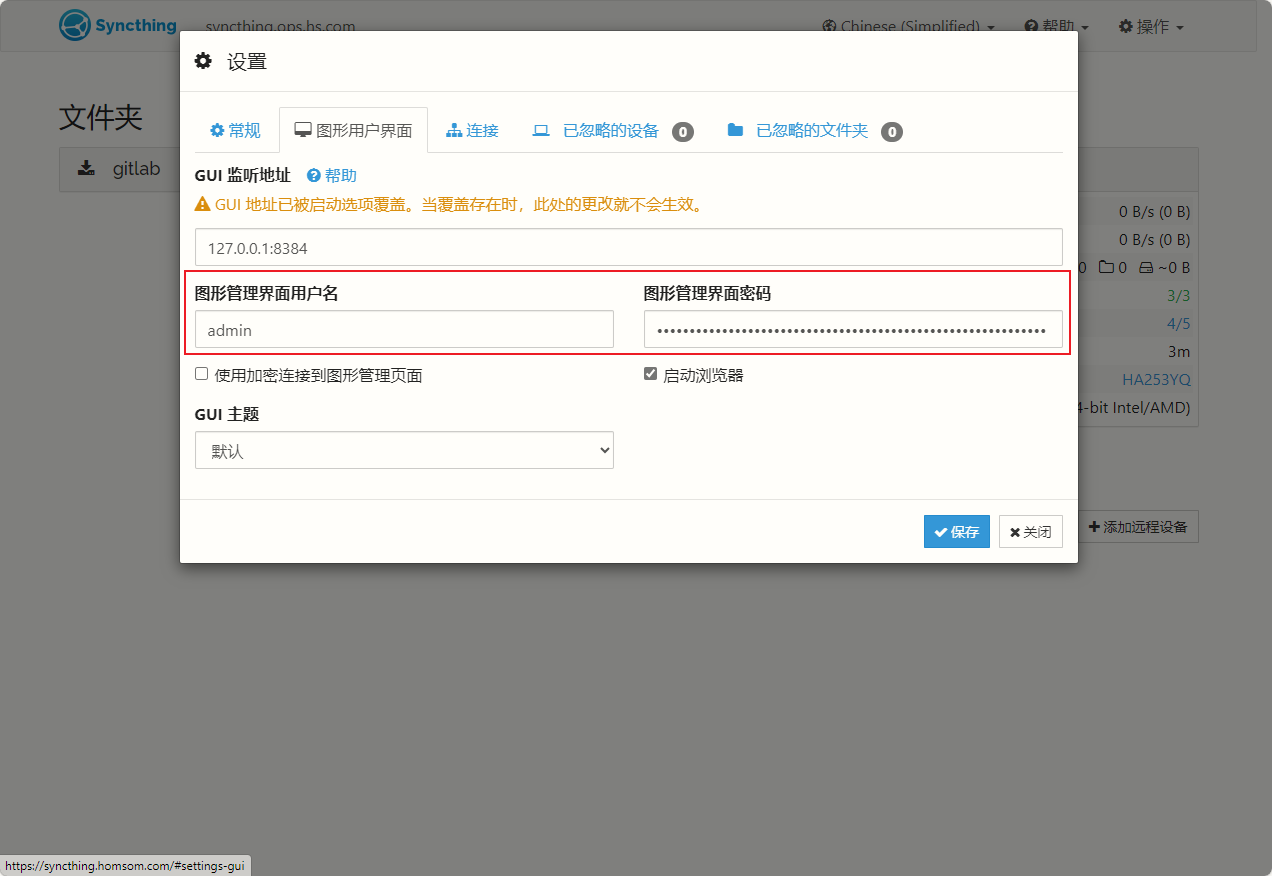This screenshot has height=876, width=1272.
Task: Uncheck the 启动浏览器 checkbox
Action: coord(651,374)
